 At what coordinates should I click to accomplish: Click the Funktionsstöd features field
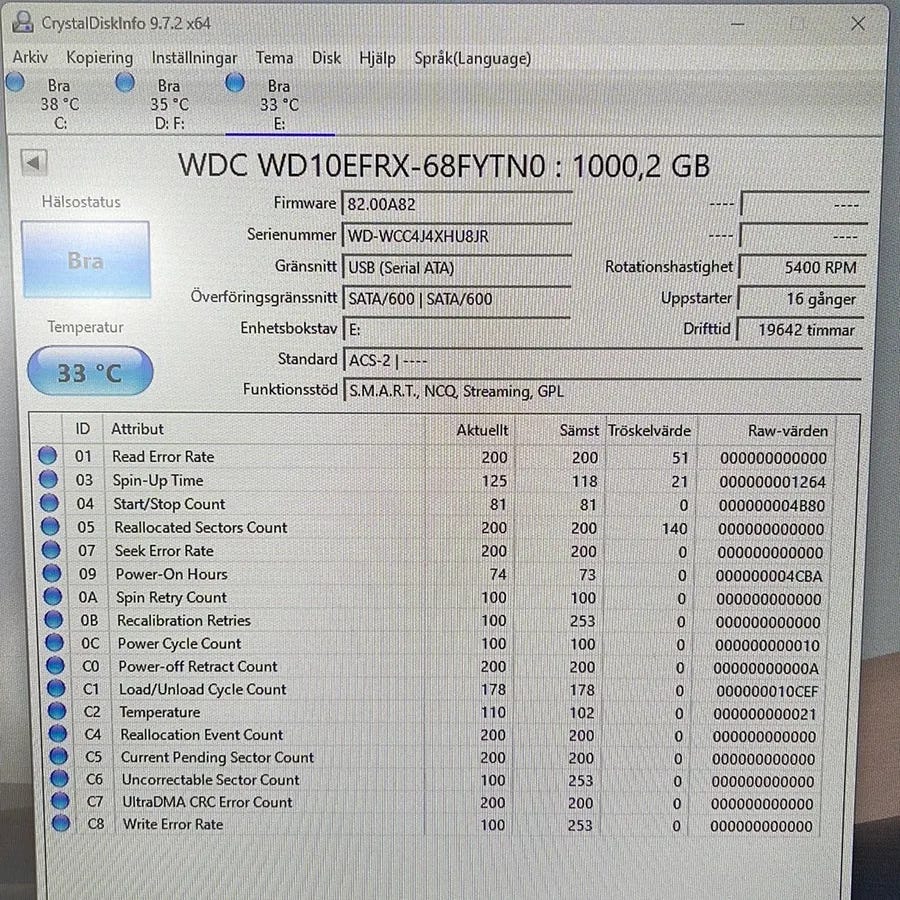point(602,391)
